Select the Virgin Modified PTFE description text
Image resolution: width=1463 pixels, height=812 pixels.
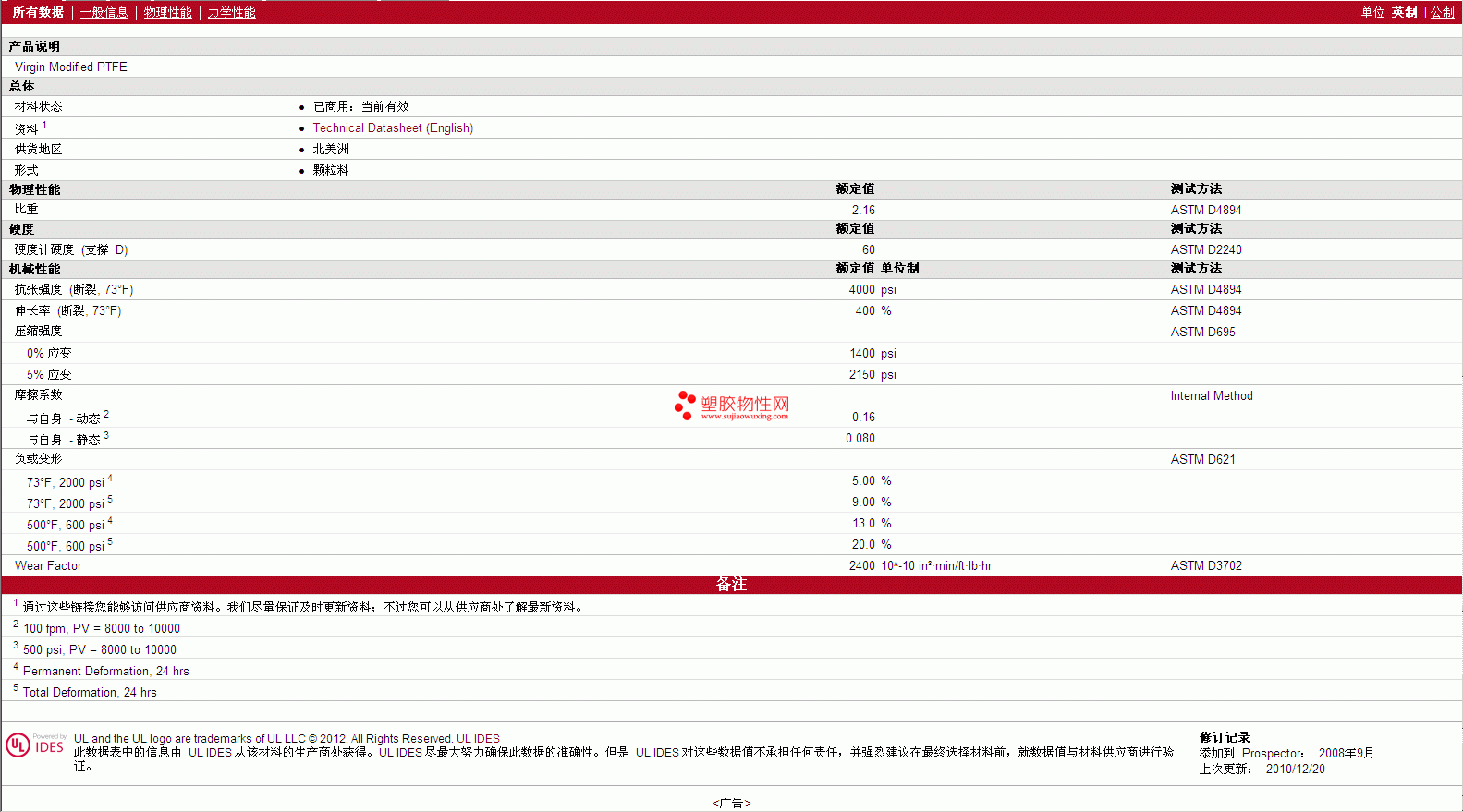click(71, 67)
